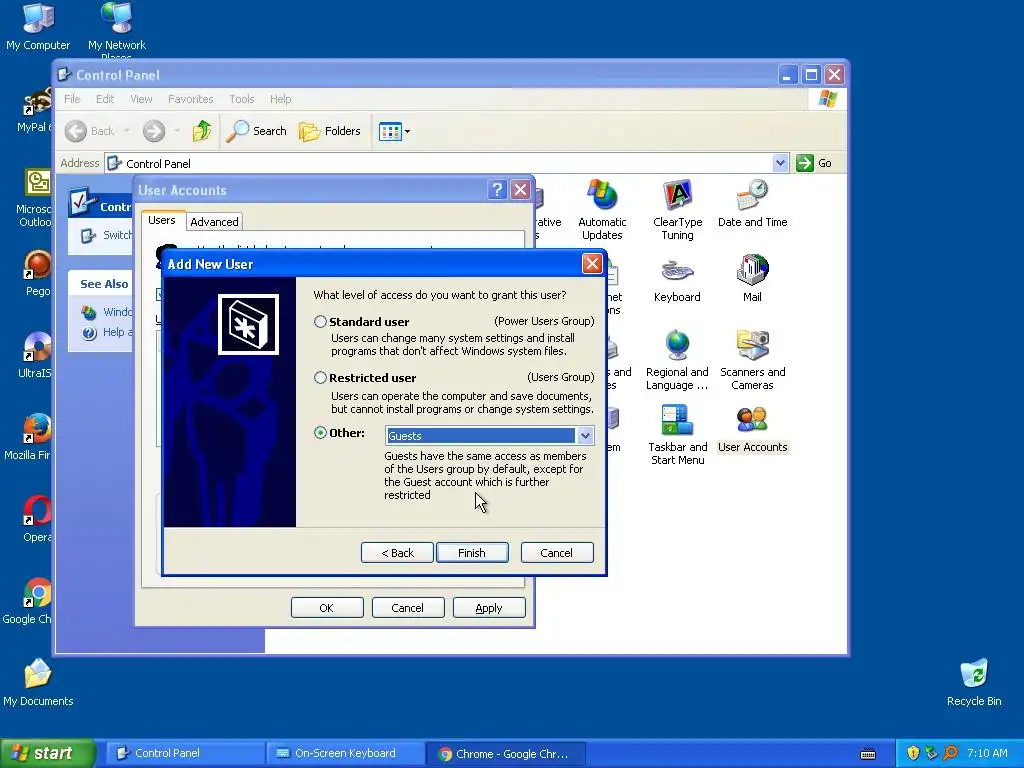This screenshot has width=1024, height=768.
Task: Click OK in User Accounts dialog
Action: [327, 608]
